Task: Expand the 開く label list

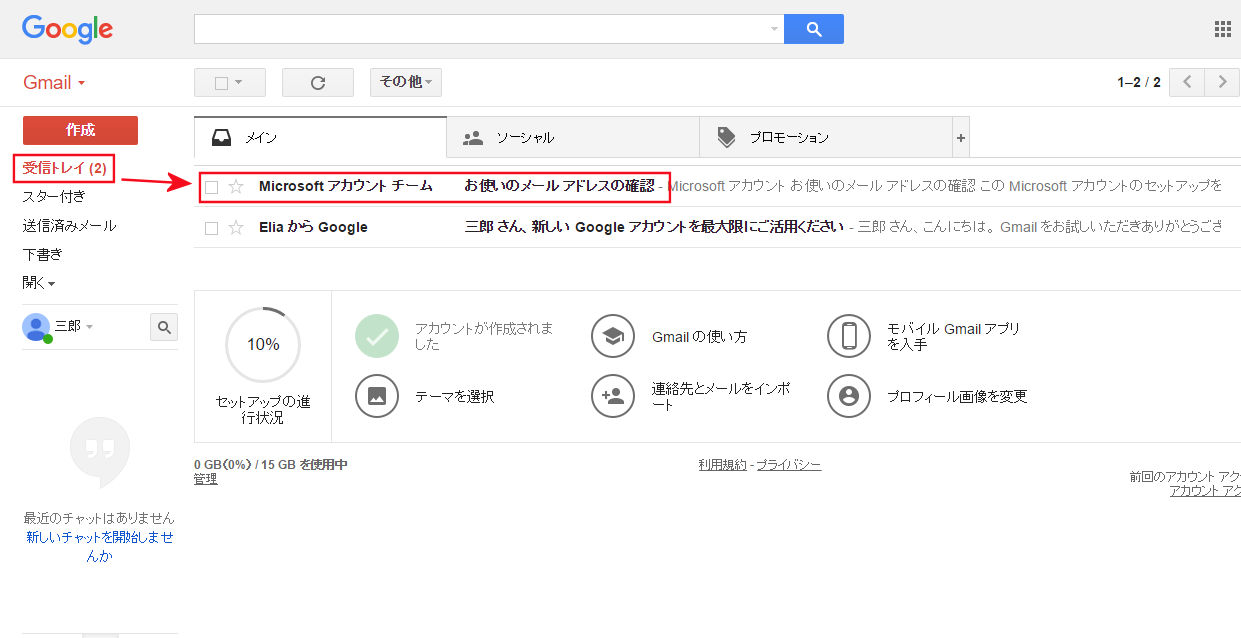Action: 39,283
